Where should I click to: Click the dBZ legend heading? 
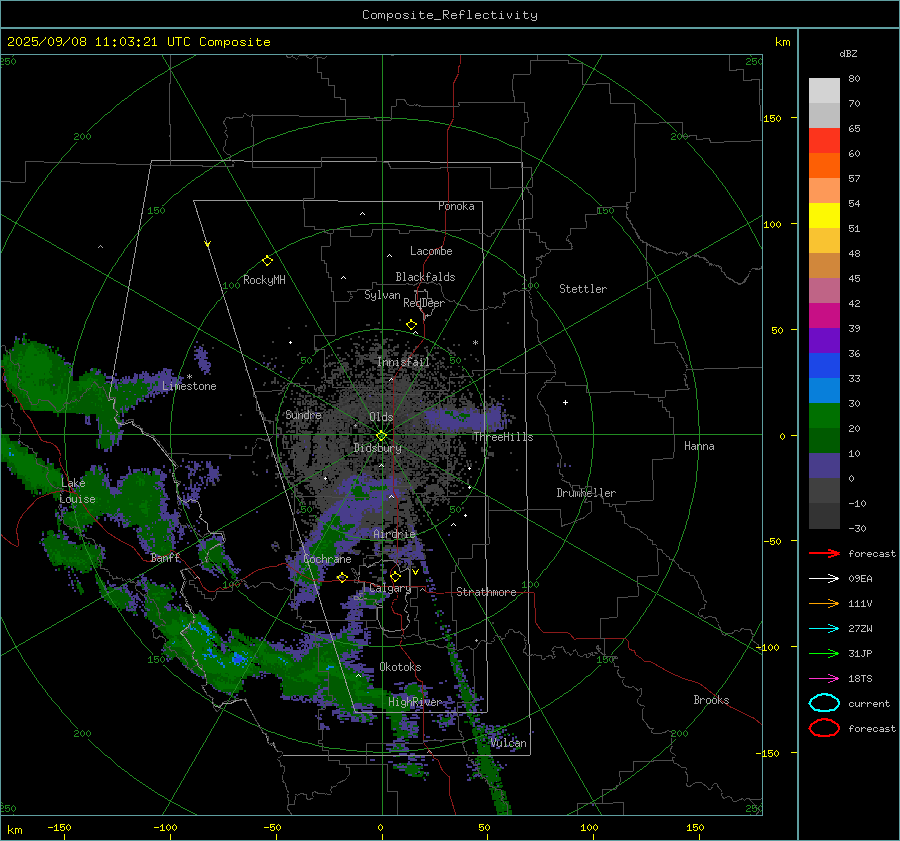click(848, 53)
